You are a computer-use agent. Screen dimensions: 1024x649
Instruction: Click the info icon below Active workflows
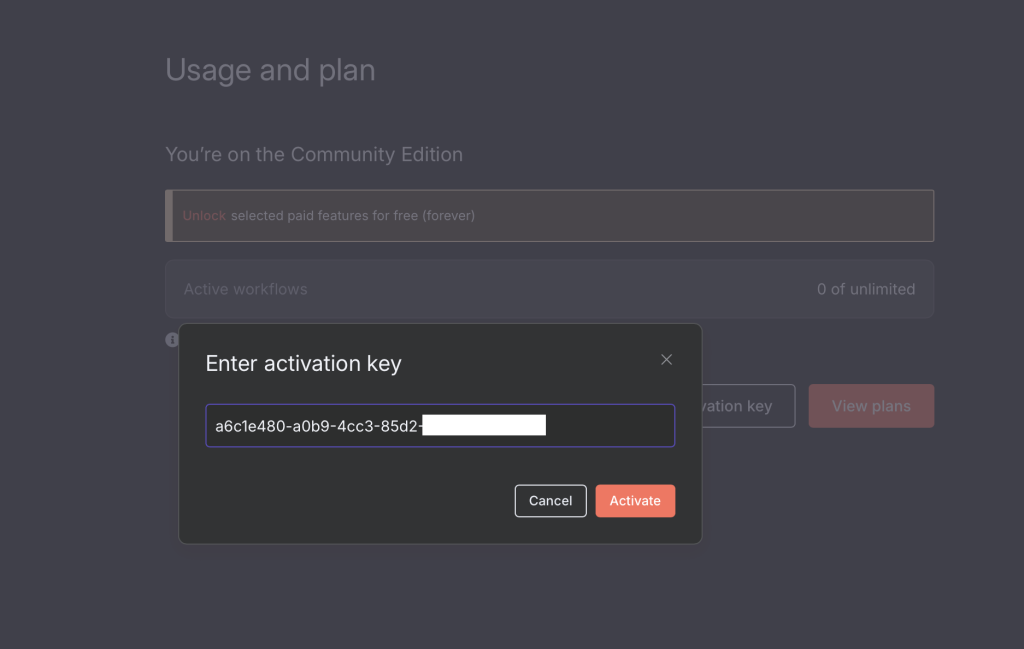pos(172,340)
